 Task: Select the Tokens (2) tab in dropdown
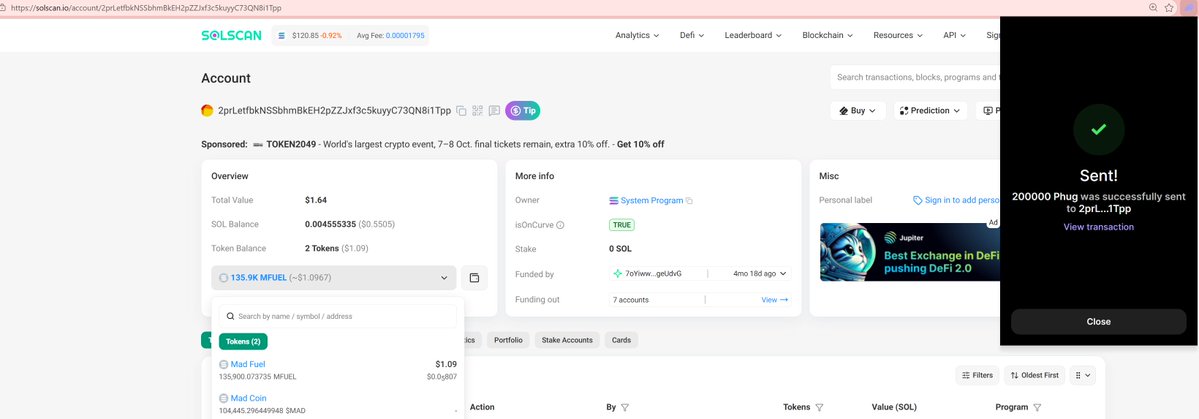(243, 342)
